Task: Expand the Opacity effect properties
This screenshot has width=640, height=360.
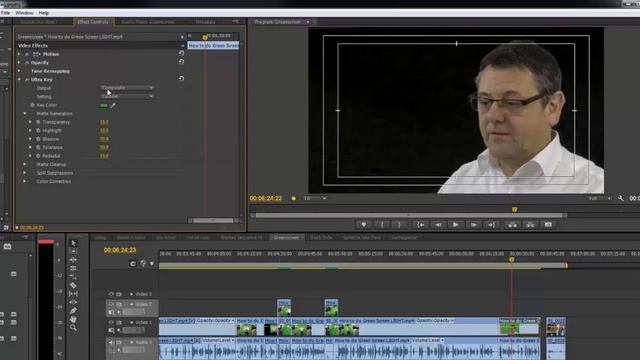Action: (x=19, y=62)
